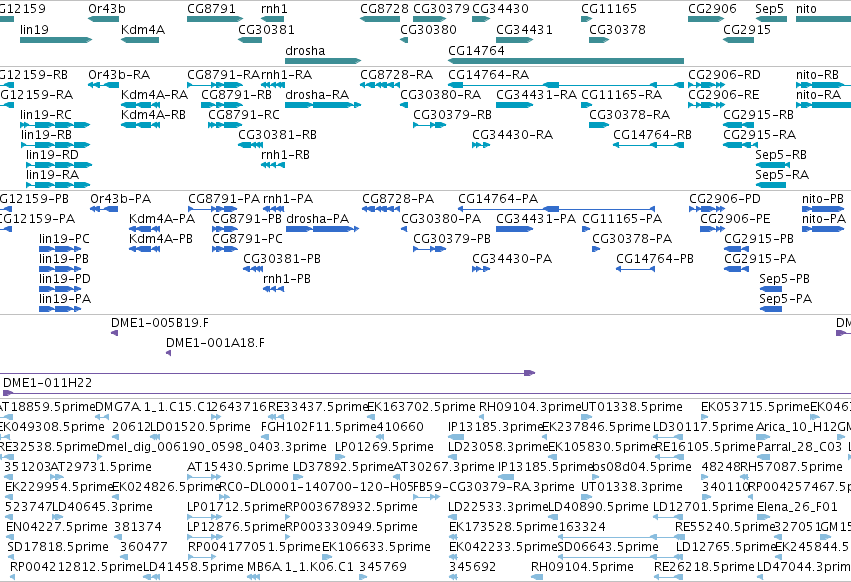
Task: Click the MB6A 1_1.K06.C1 EST label
Action: pos(300,567)
